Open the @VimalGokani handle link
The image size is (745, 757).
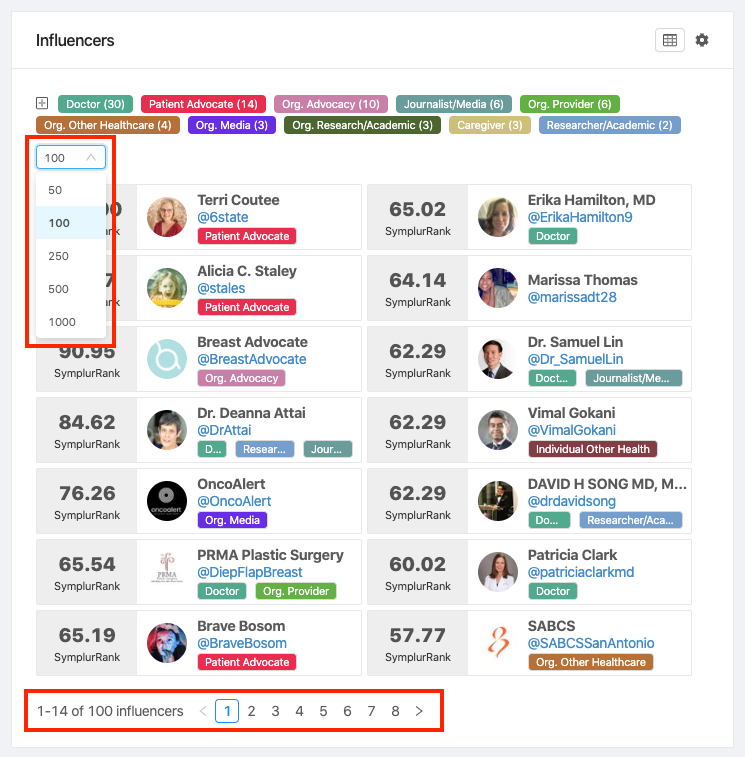tap(572, 430)
